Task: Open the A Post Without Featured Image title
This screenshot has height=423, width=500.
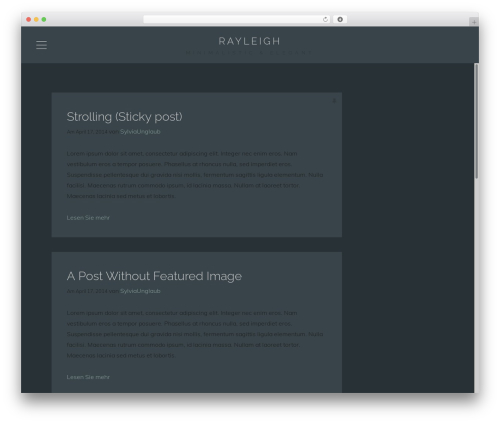Action: 154,276
